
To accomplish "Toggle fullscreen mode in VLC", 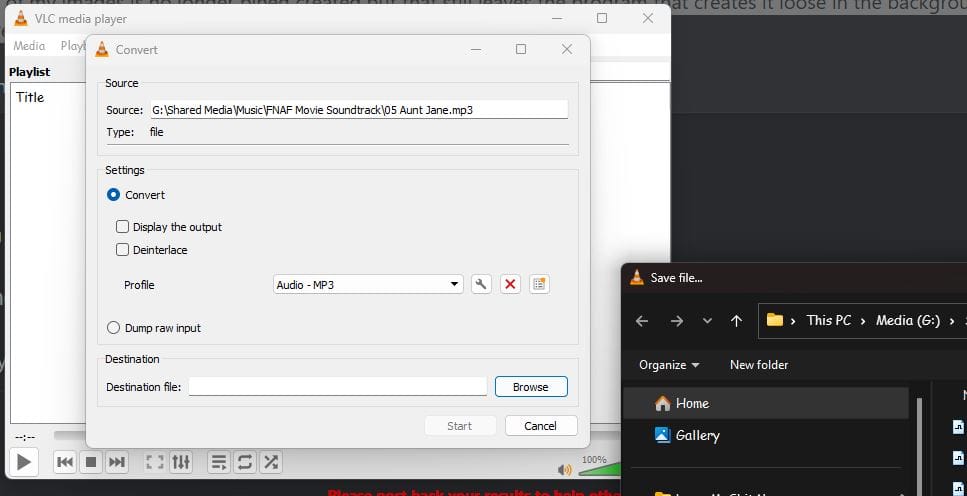I will [154, 462].
